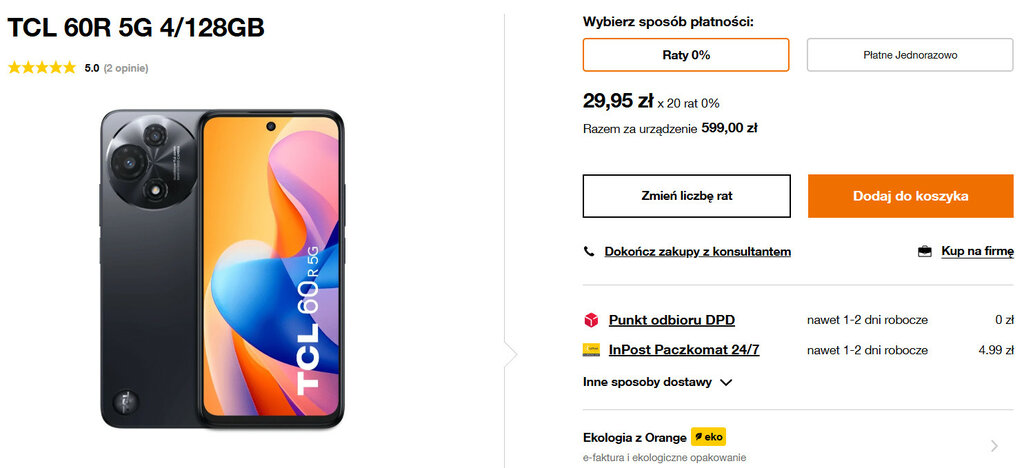The image size is (1024, 468).
Task: Click the red DPD pickup icon
Action: pos(591,320)
